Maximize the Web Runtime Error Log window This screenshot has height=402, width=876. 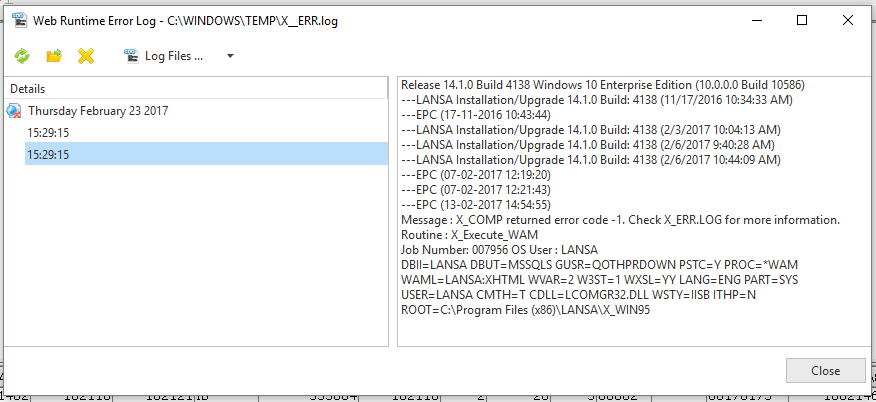(x=801, y=20)
